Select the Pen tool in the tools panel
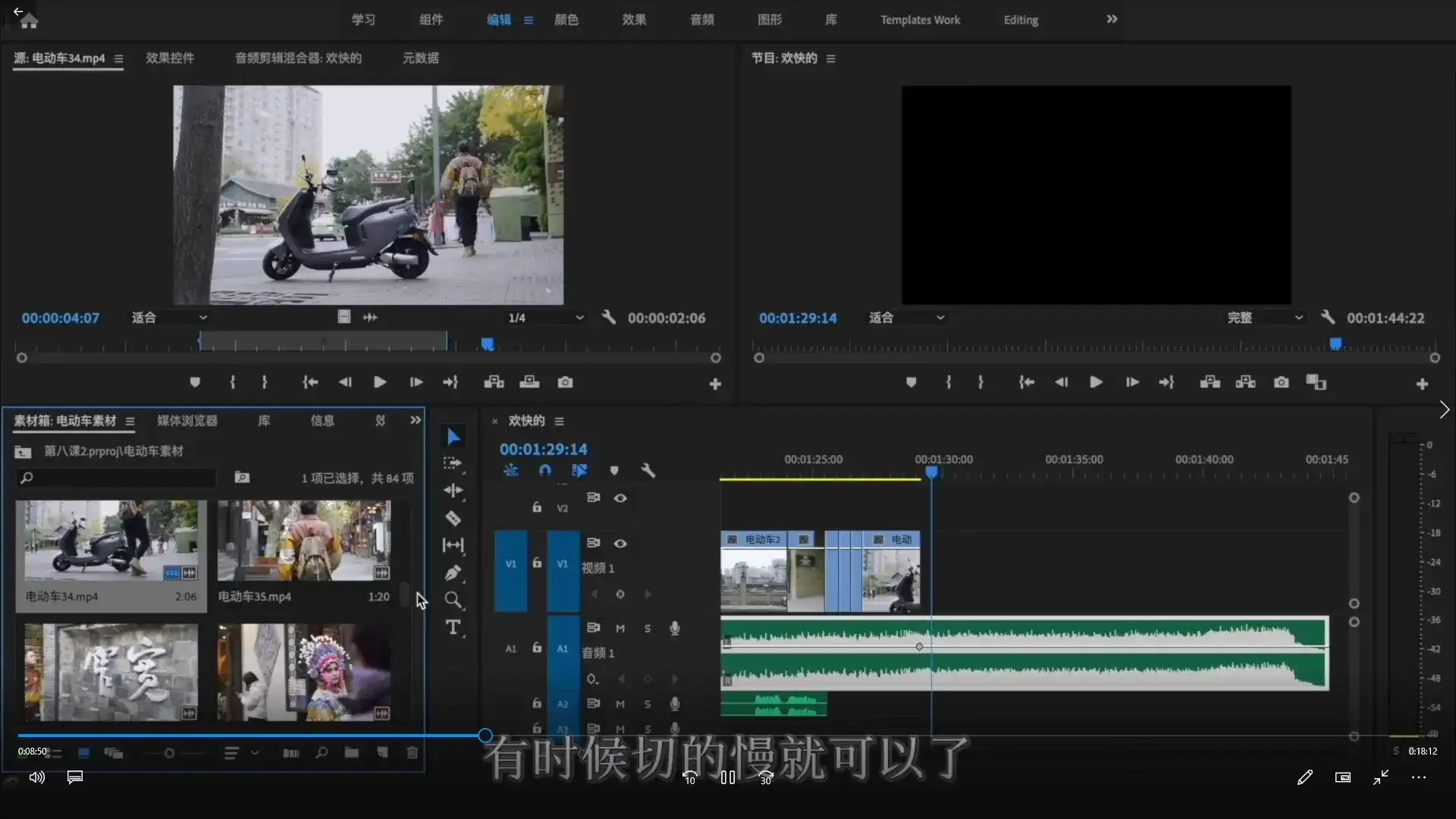The height and width of the screenshot is (819, 1456). 453,573
